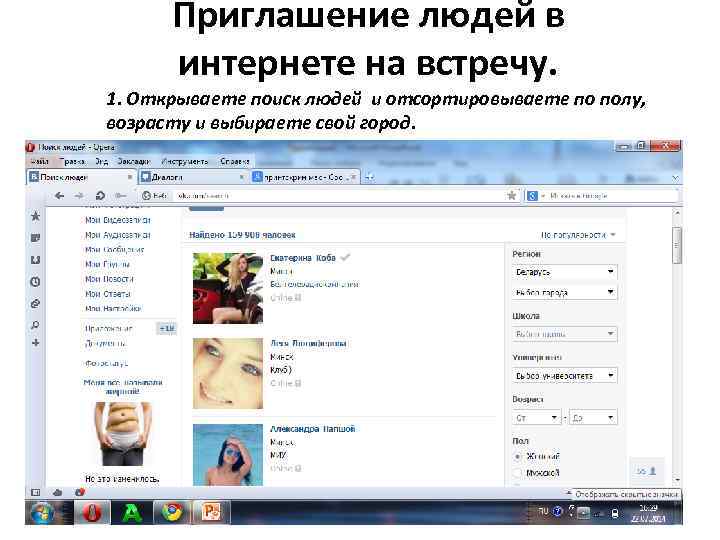The height and width of the screenshot is (540, 720).
Task: Click the weight-loss ad image
Action: click(122, 434)
